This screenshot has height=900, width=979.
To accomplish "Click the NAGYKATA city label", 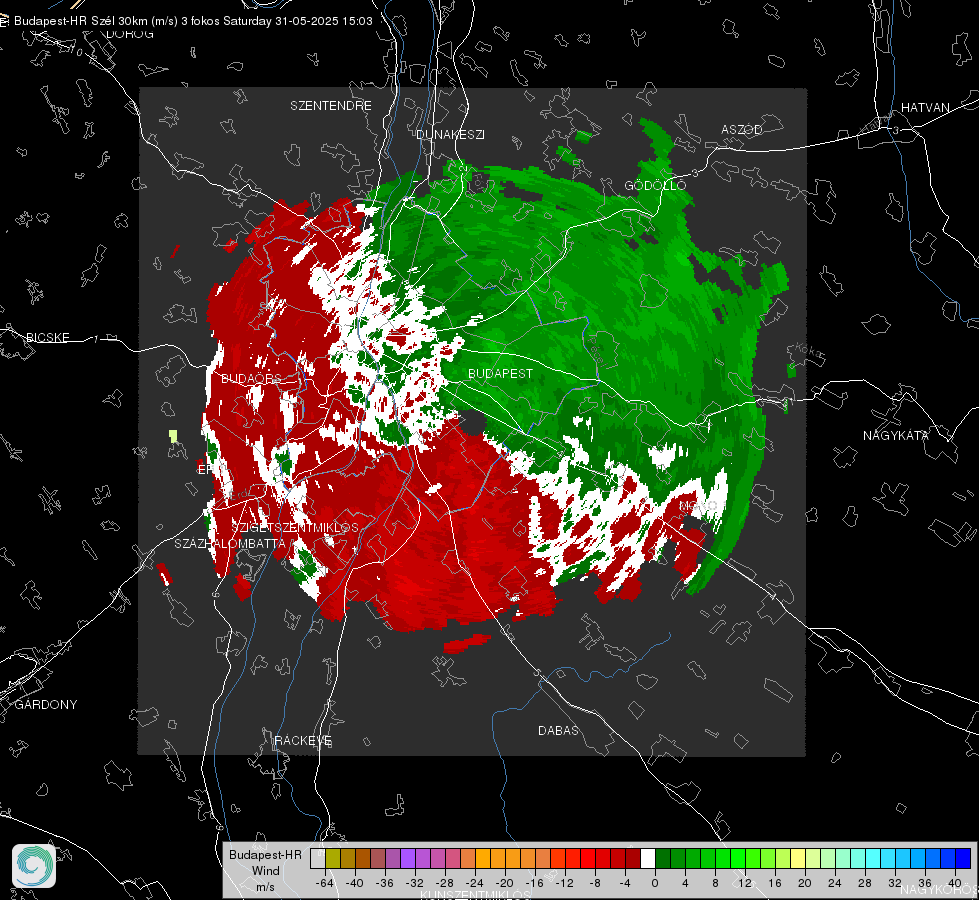I will click(896, 435).
